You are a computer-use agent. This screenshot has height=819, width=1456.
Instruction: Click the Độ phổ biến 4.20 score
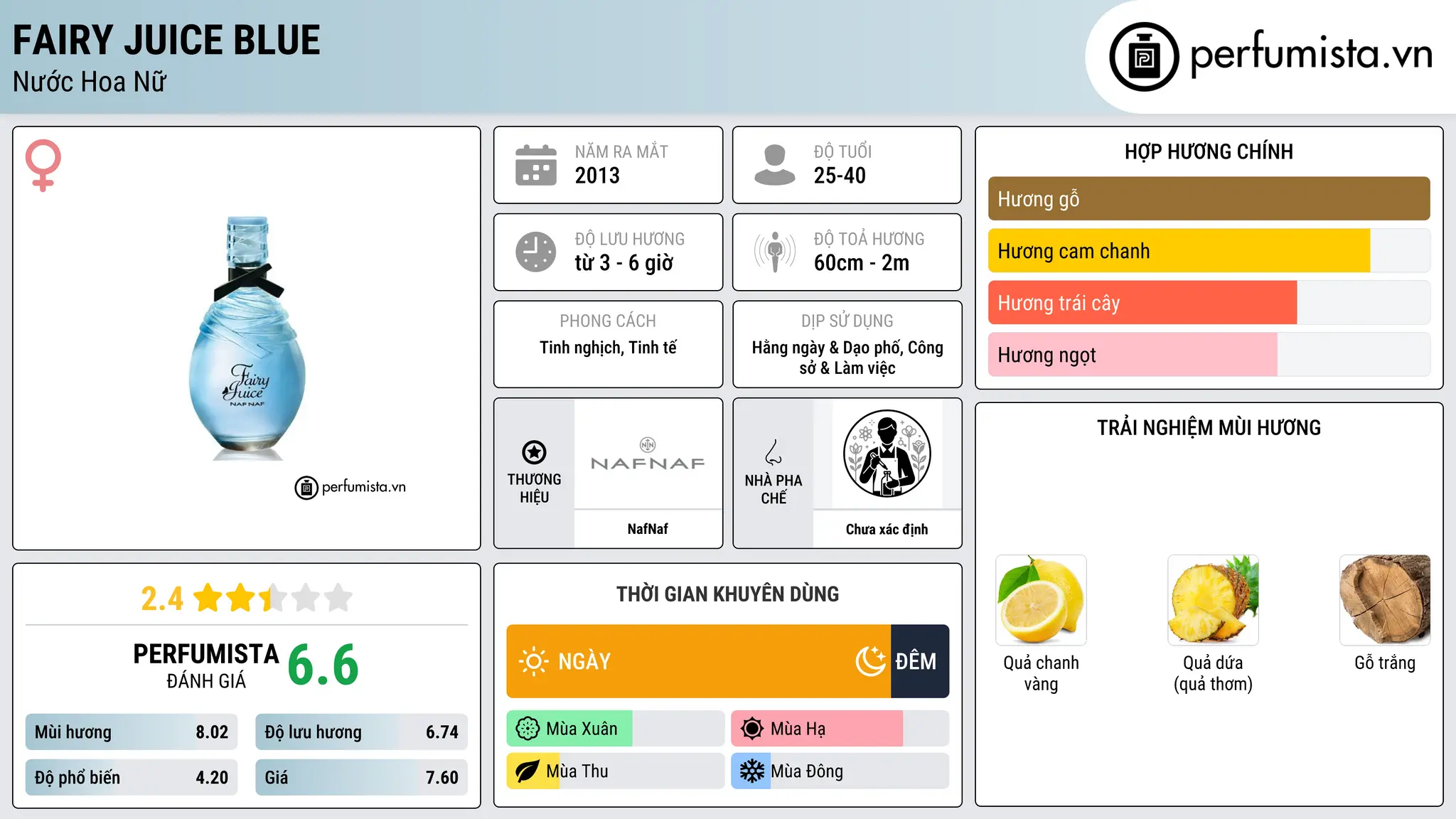click(x=132, y=778)
